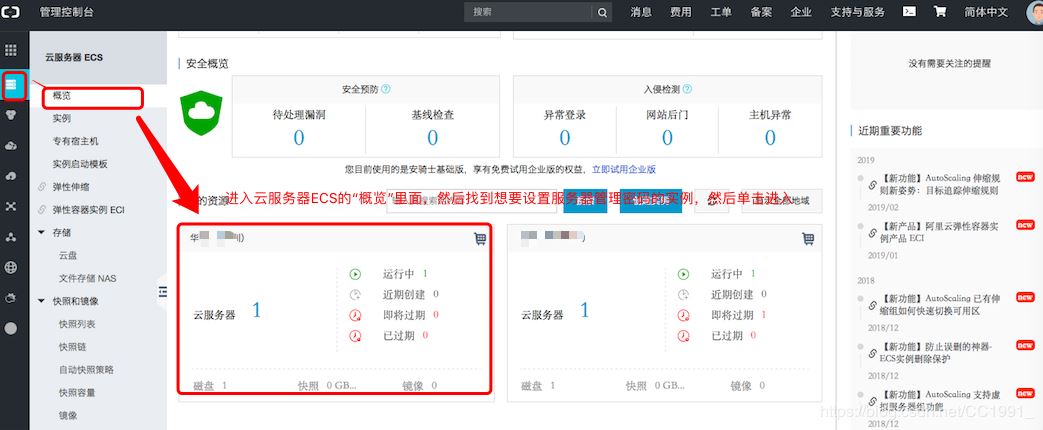This screenshot has height=430, width=1043.
Task: Open 费用 in the top navigation
Action: pos(680,12)
